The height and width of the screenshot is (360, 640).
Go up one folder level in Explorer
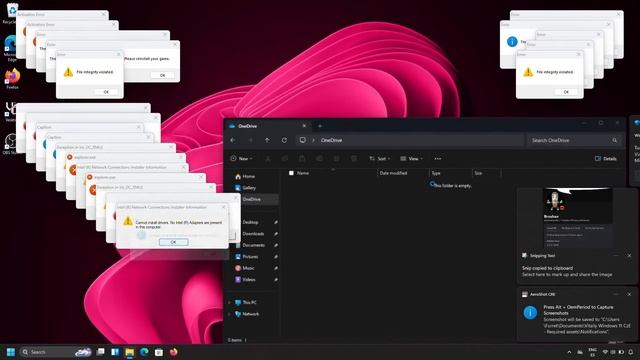tap(267, 140)
